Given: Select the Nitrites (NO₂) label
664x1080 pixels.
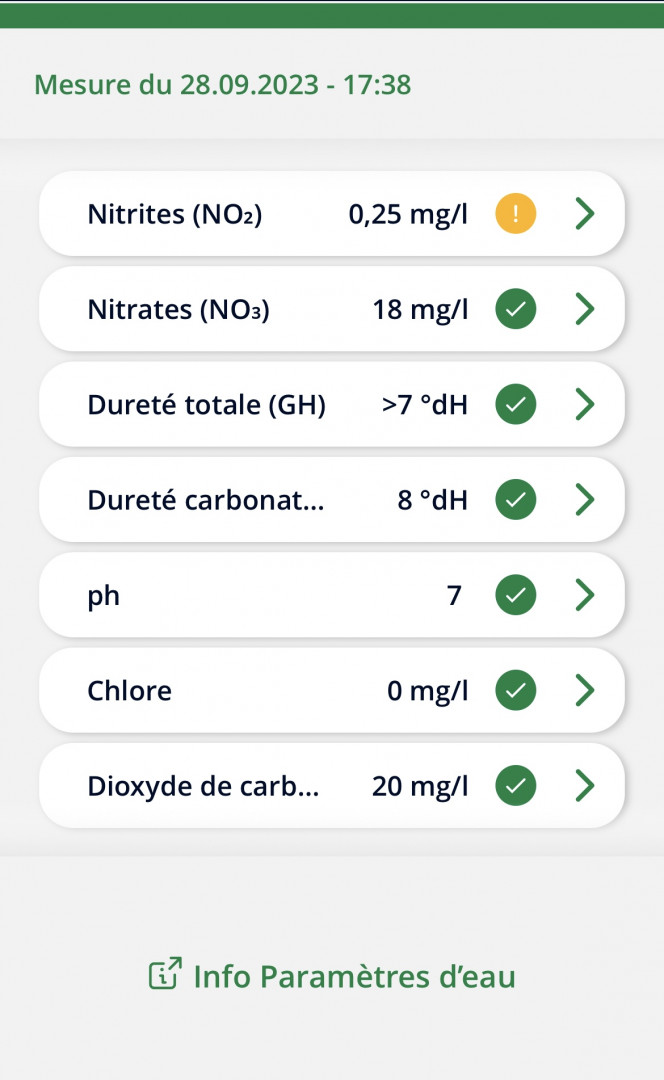Looking at the screenshot, I should [x=175, y=214].
